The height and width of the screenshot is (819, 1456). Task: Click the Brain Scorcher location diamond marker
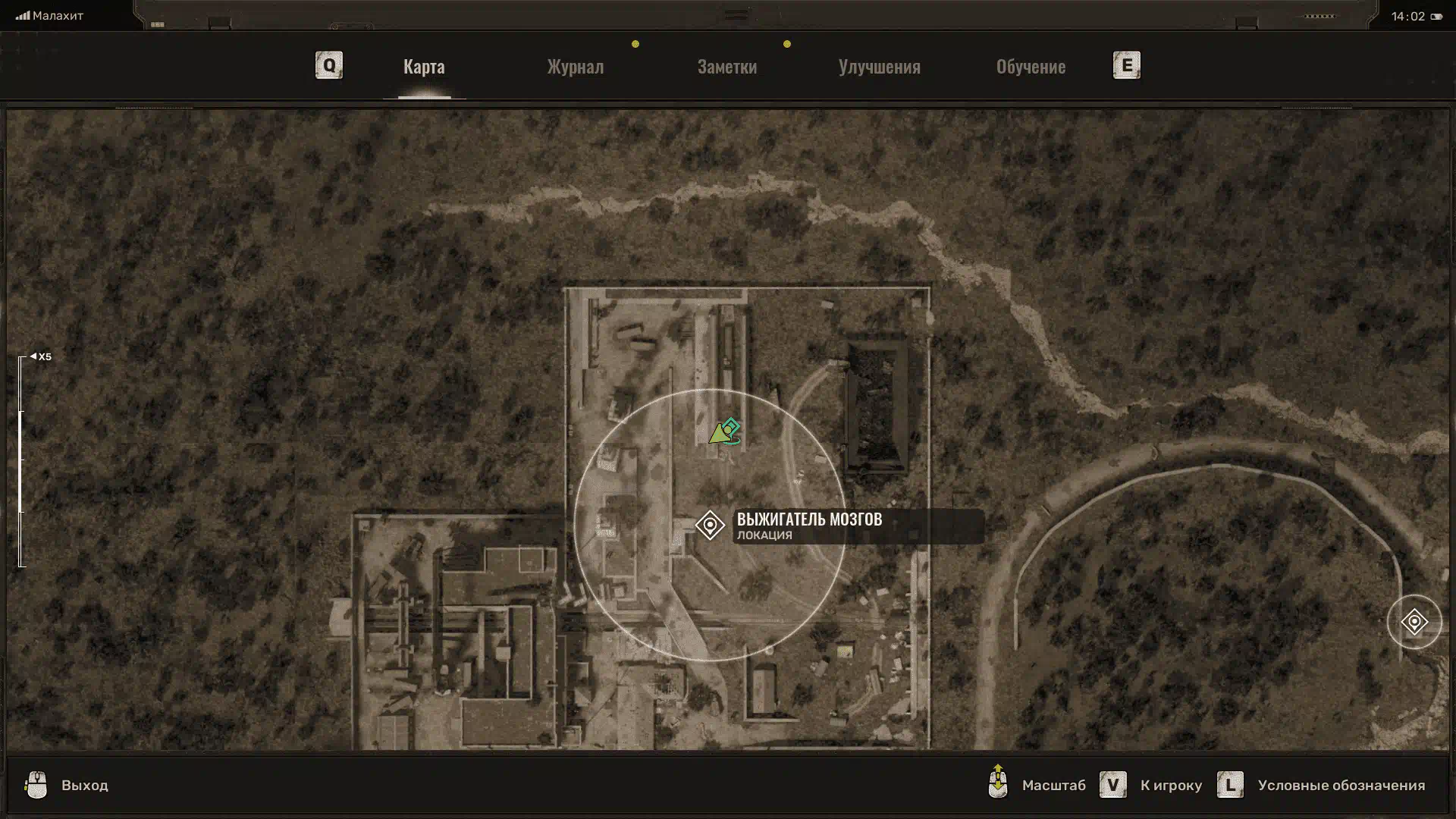click(x=710, y=525)
